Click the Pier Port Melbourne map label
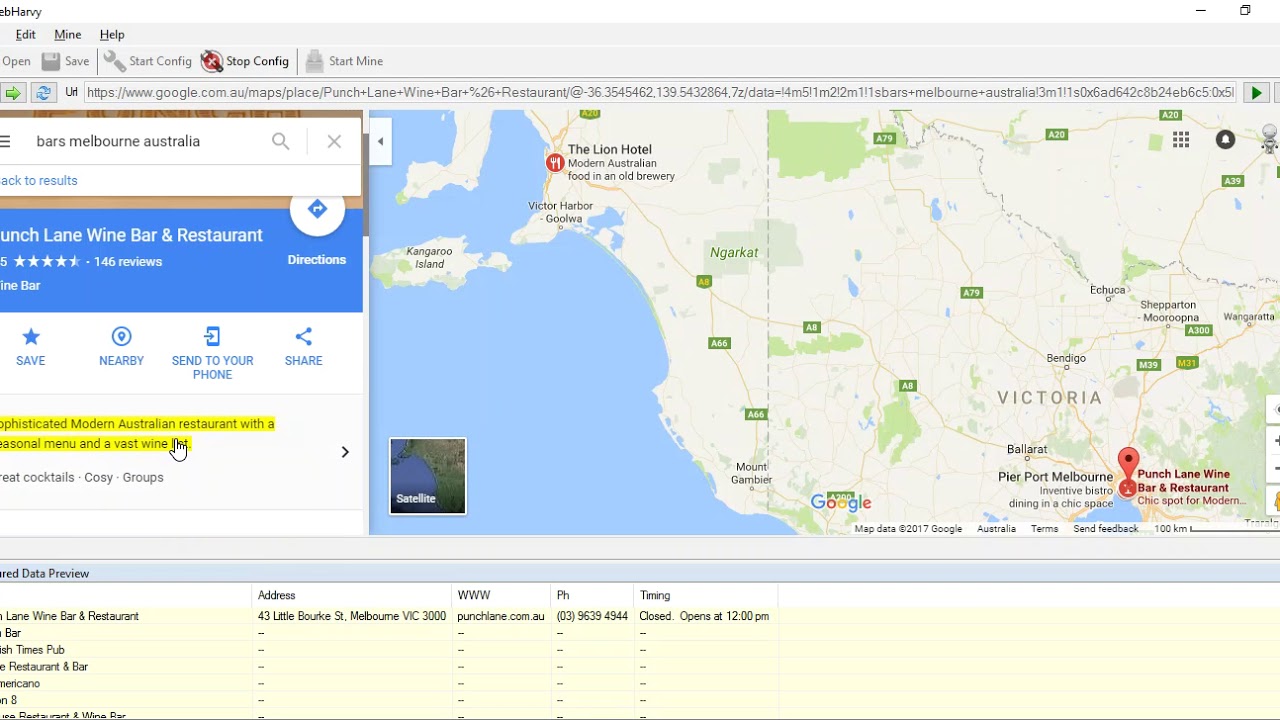 (x=1055, y=477)
